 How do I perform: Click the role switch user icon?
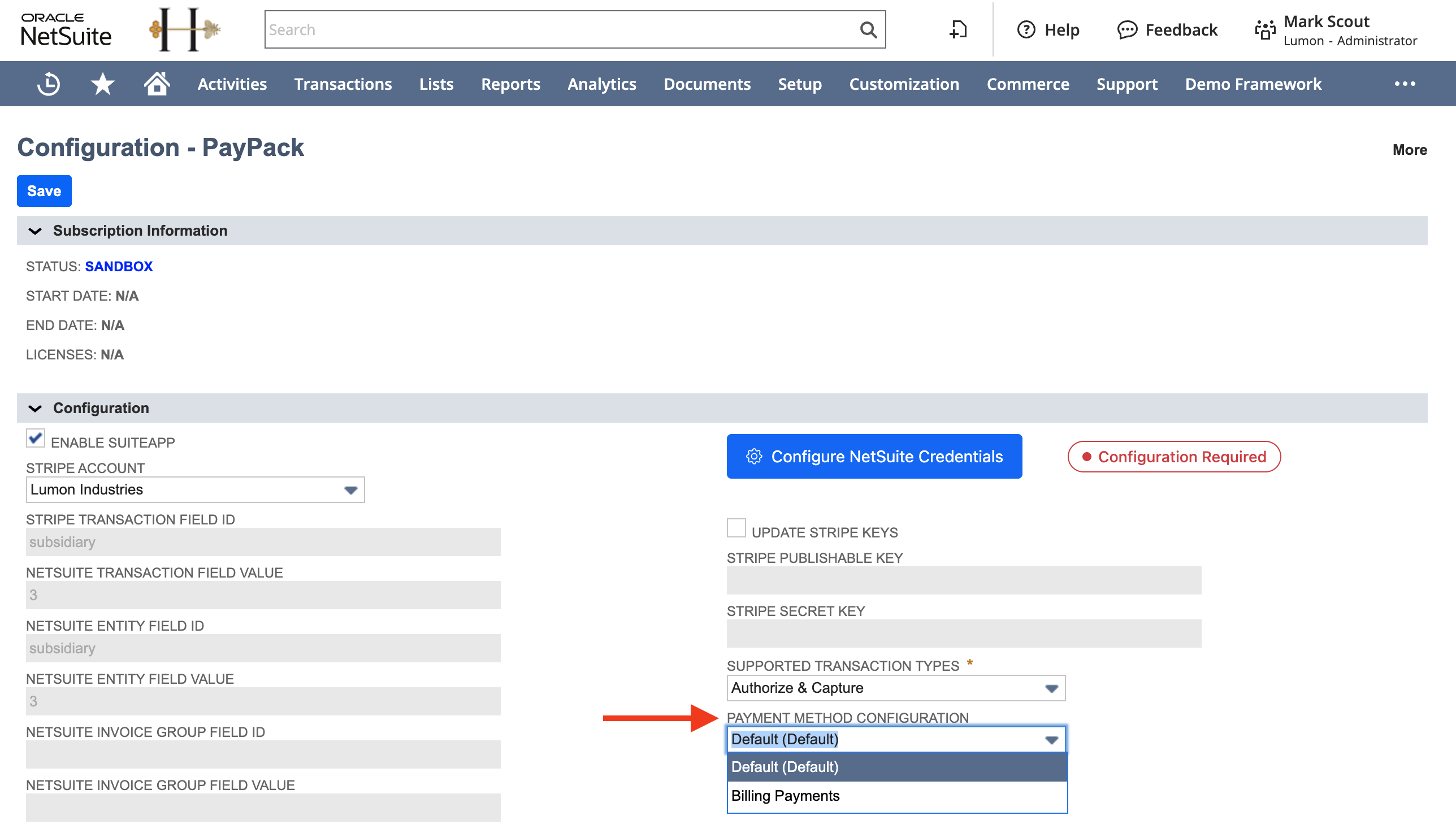[1265, 30]
